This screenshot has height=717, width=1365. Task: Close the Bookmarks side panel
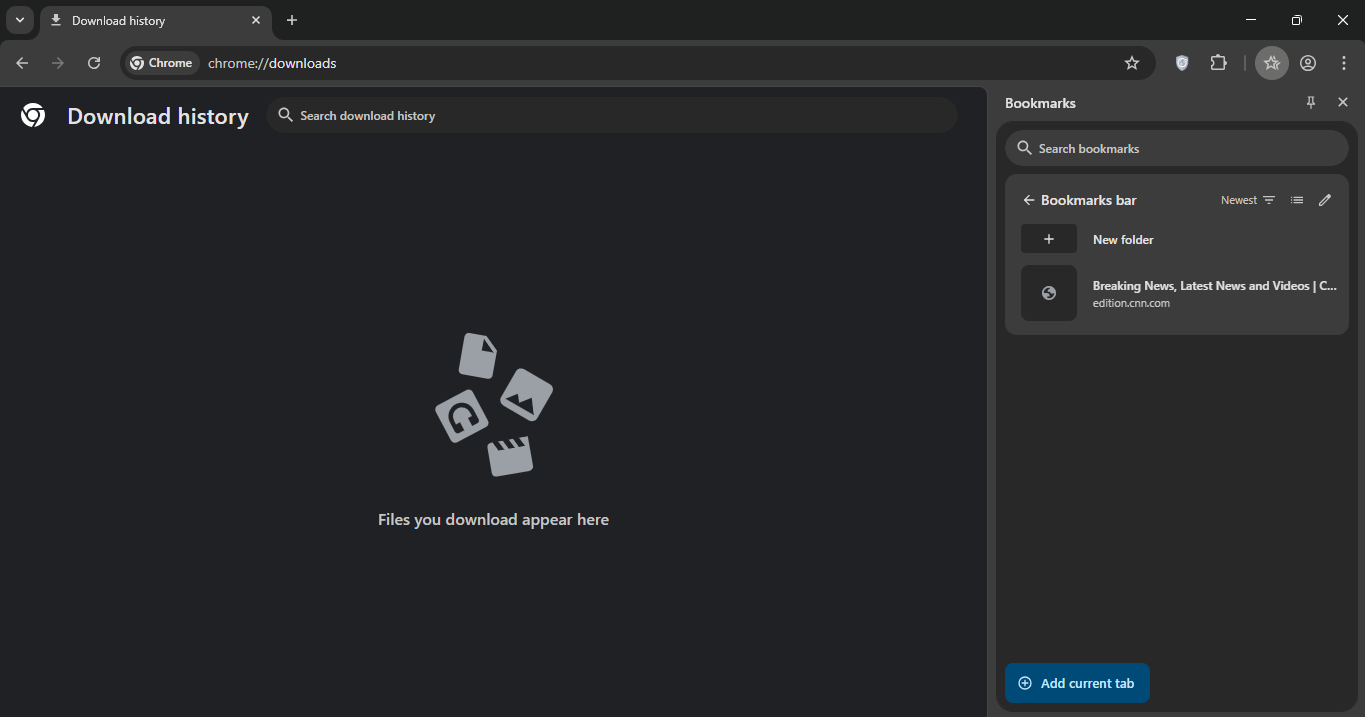[x=1343, y=102]
